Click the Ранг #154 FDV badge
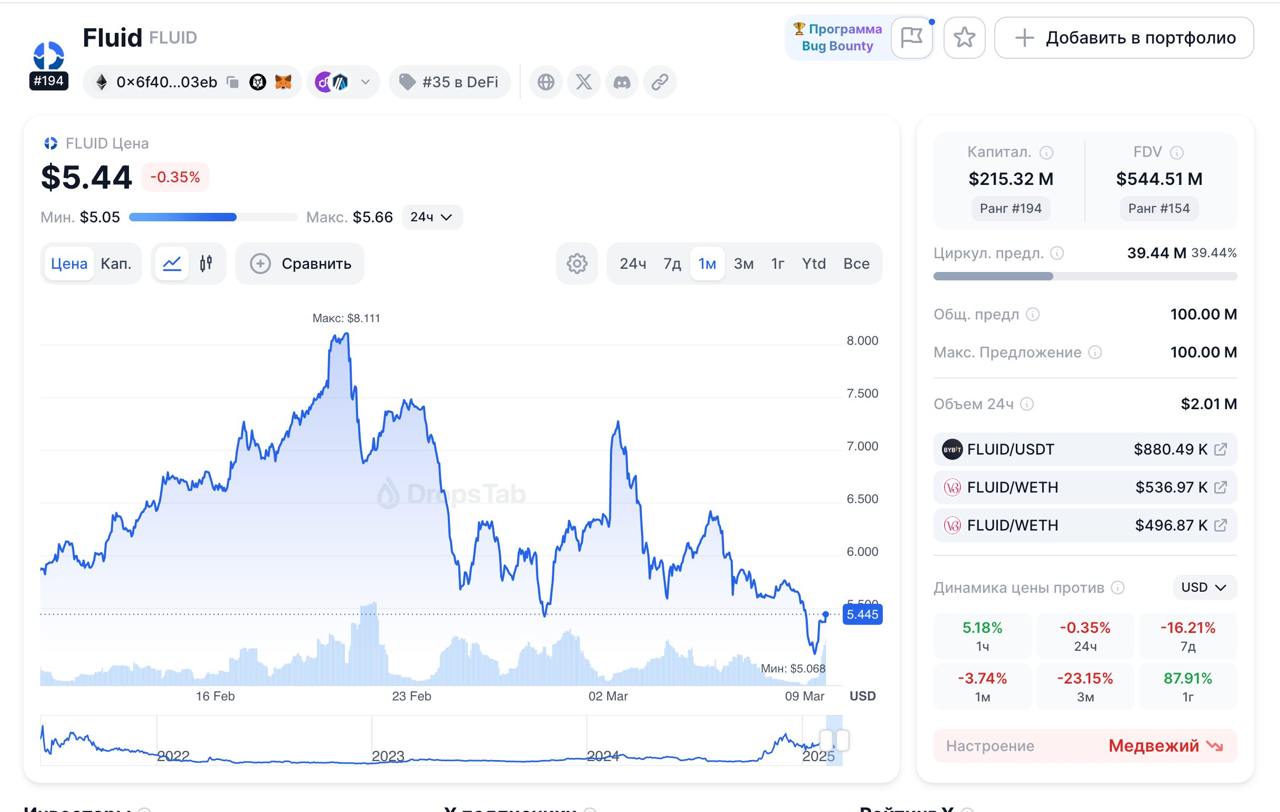The width and height of the screenshot is (1280, 812). [x=1159, y=209]
